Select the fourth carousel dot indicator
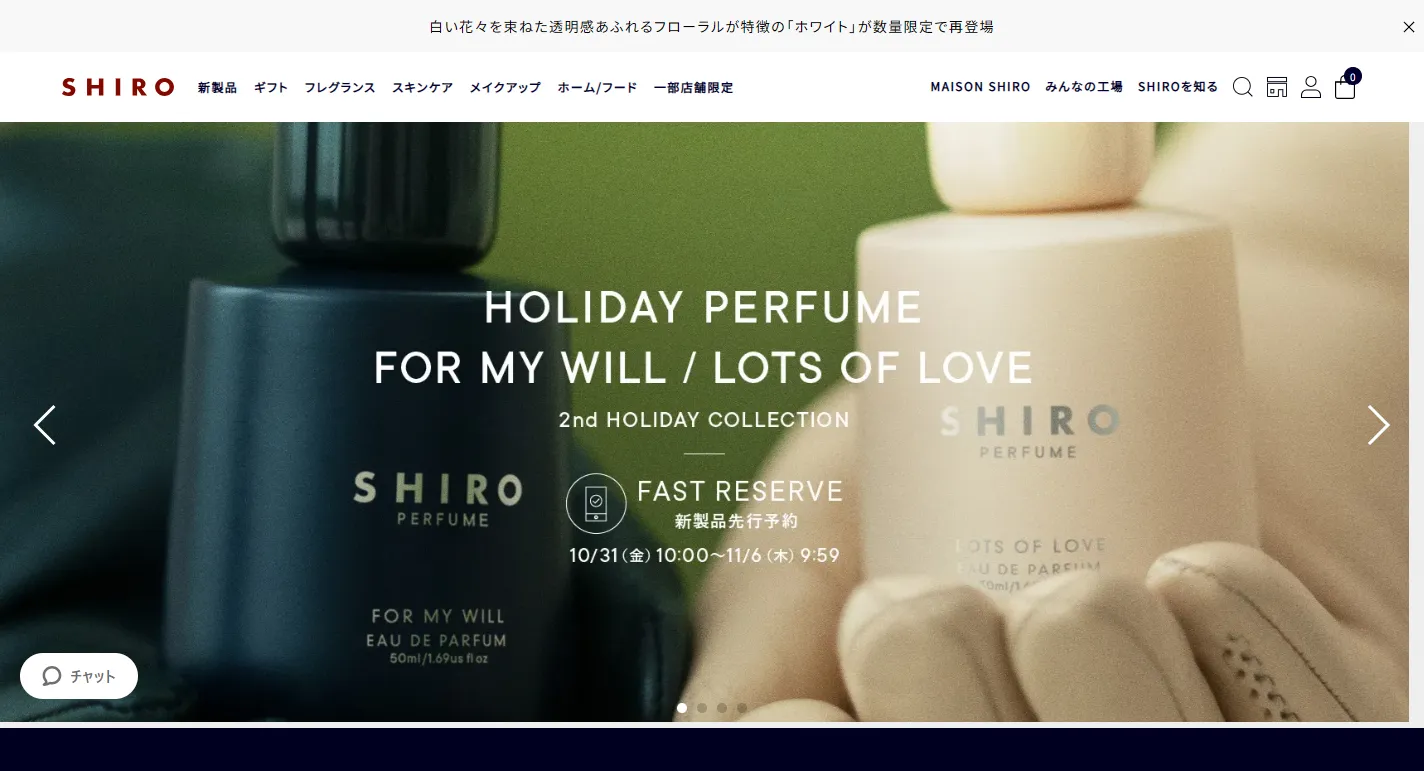The height and width of the screenshot is (771, 1424). (x=742, y=708)
